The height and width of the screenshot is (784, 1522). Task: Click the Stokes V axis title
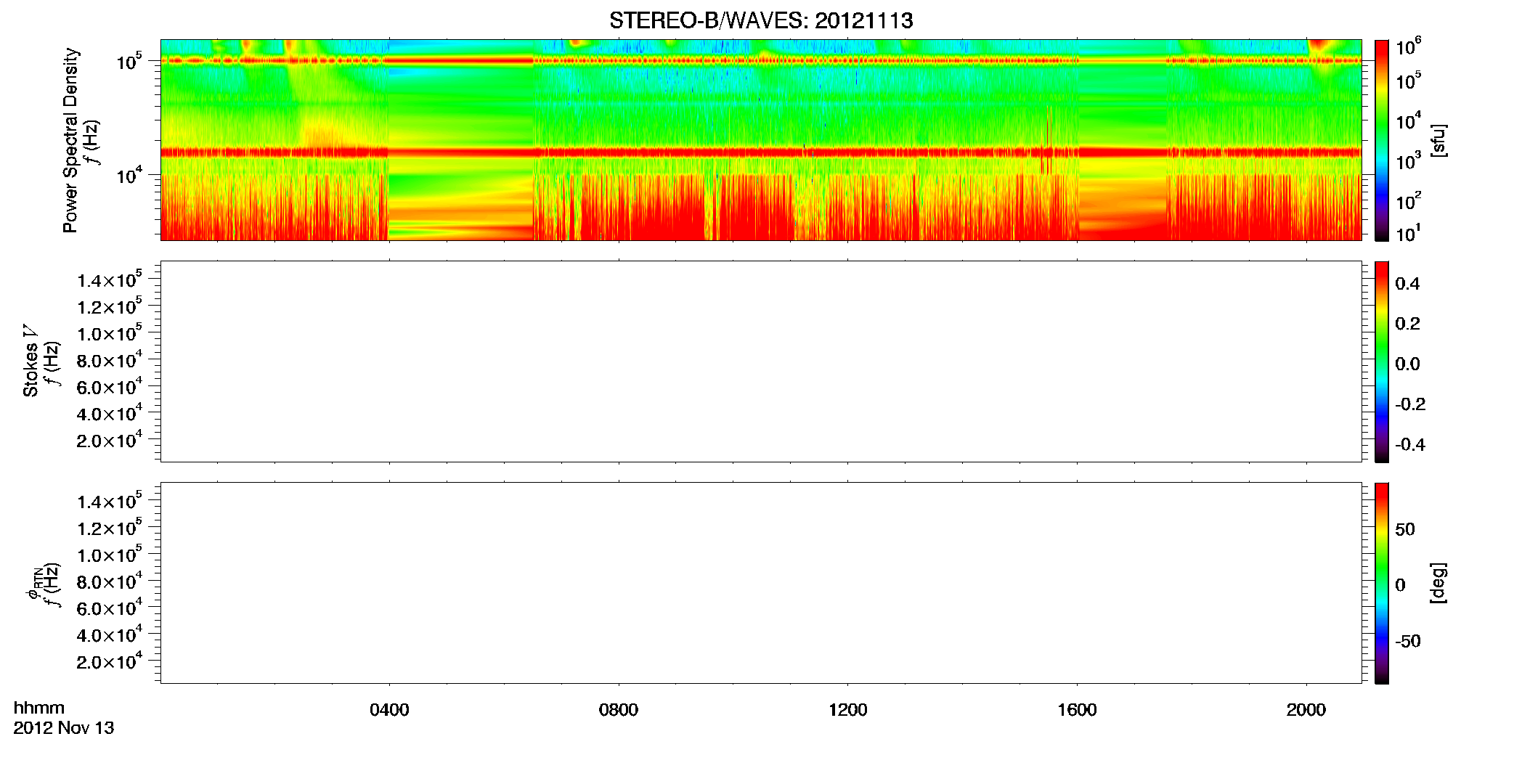click(30, 361)
